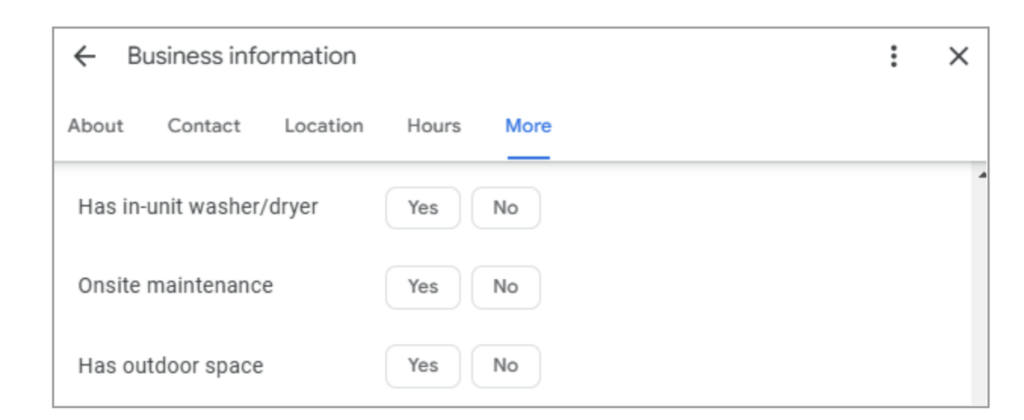Switch to the About tab
1024x420 pixels.
click(96, 126)
